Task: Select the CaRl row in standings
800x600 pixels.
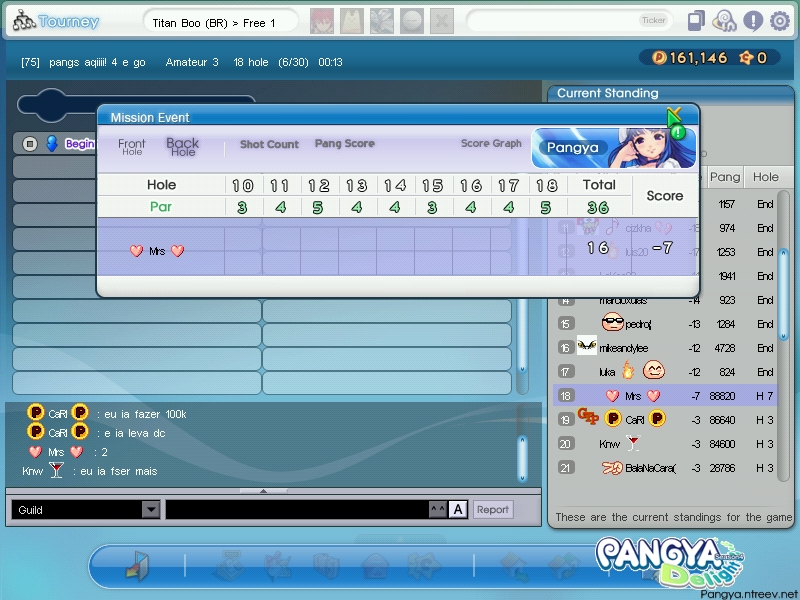Action: [665, 420]
